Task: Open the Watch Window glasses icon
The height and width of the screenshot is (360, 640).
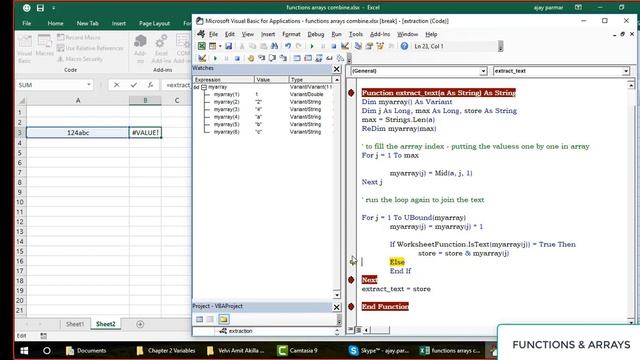Action: pos(319,58)
